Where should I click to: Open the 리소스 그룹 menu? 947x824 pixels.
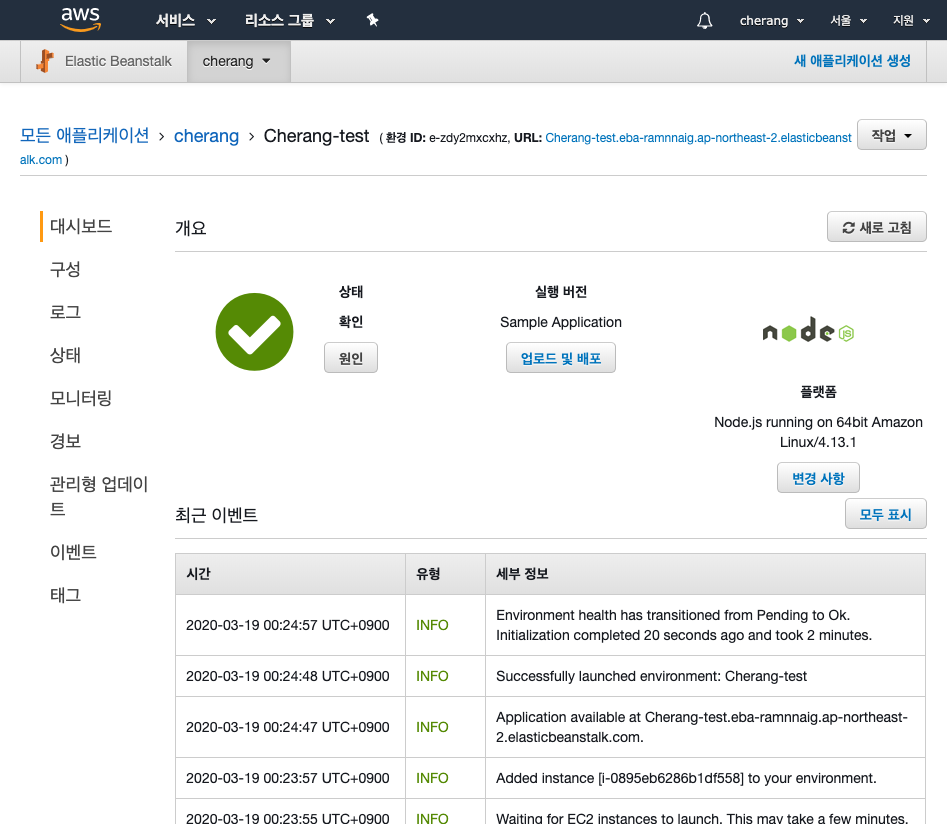coord(289,21)
